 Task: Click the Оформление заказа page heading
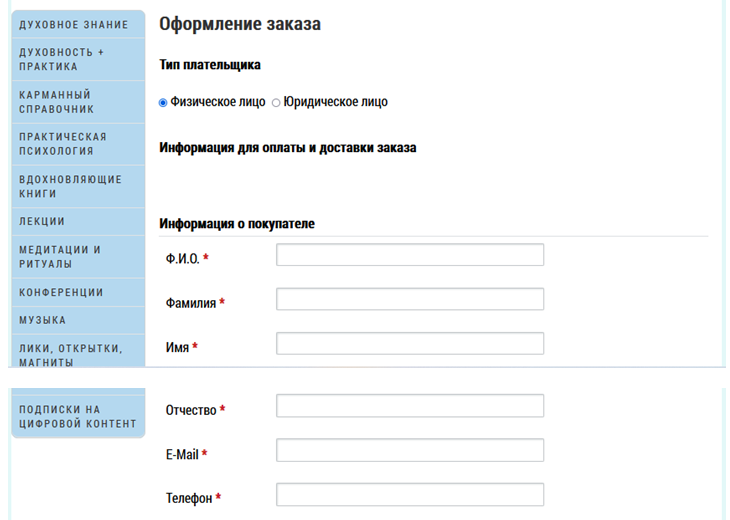point(240,24)
